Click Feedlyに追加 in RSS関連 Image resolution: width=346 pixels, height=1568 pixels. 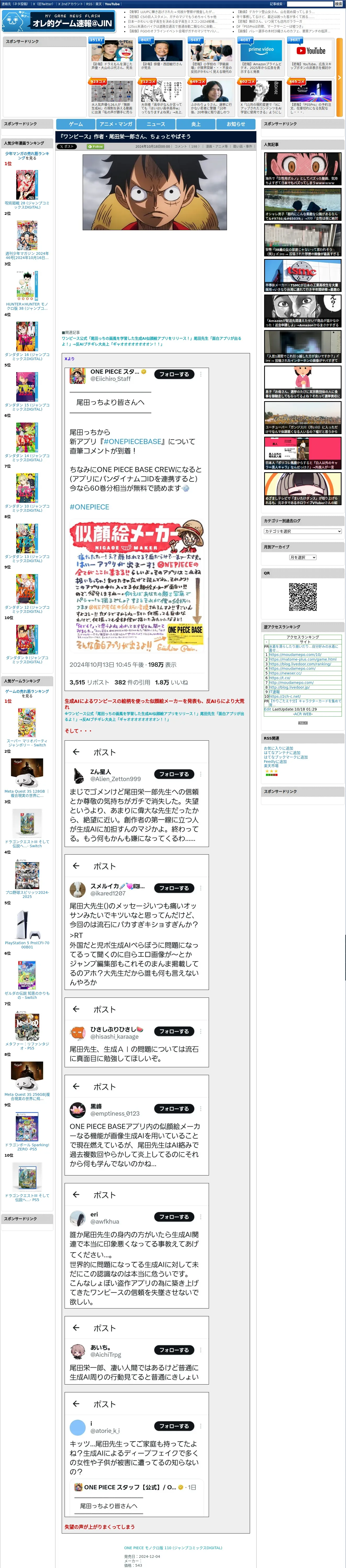tap(275, 762)
